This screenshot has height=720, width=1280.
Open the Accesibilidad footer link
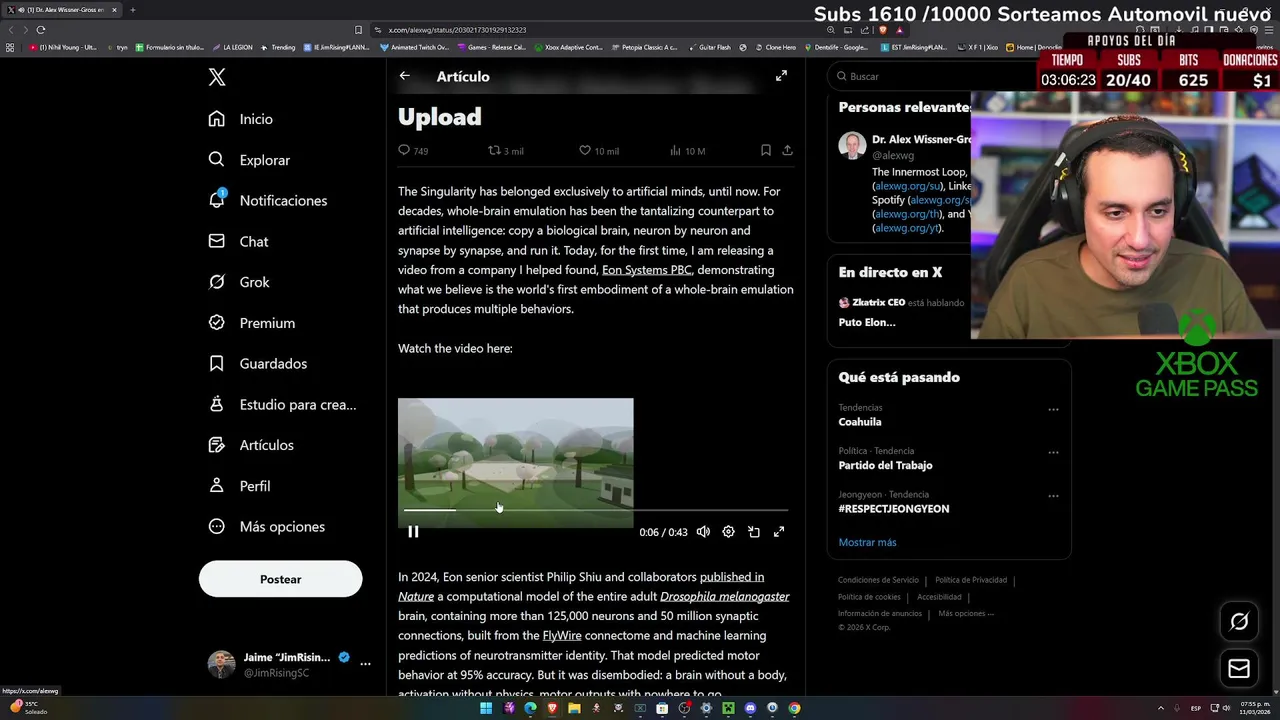pyautogui.click(x=939, y=597)
